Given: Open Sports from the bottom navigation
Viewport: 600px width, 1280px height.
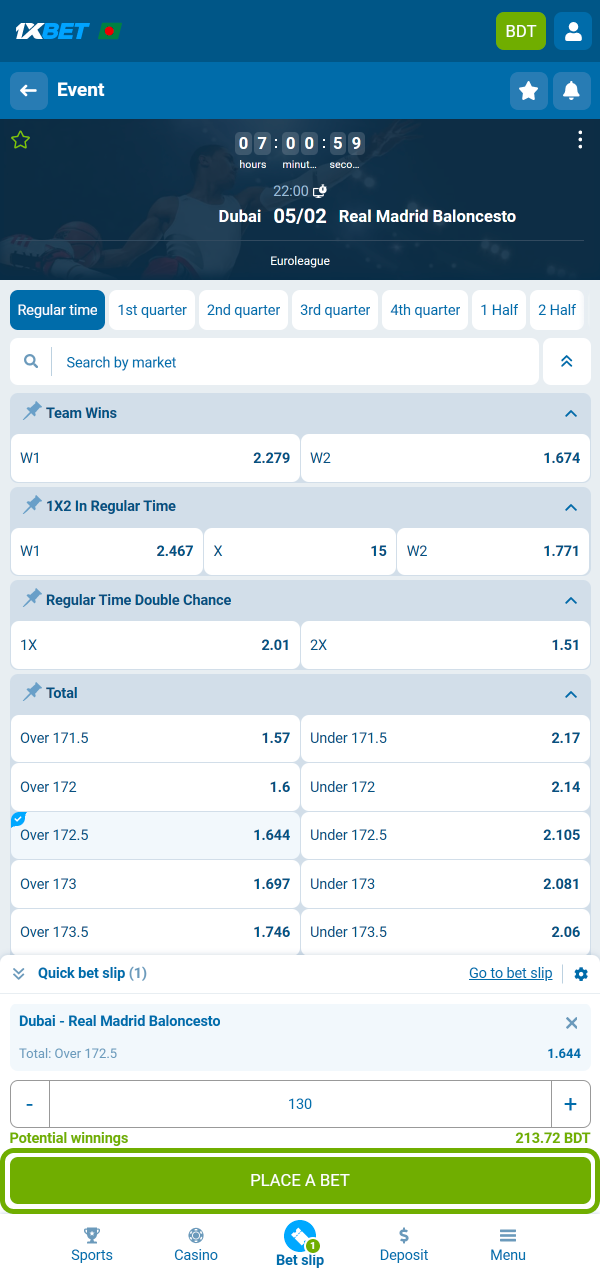Looking at the screenshot, I should pyautogui.click(x=91, y=1243).
